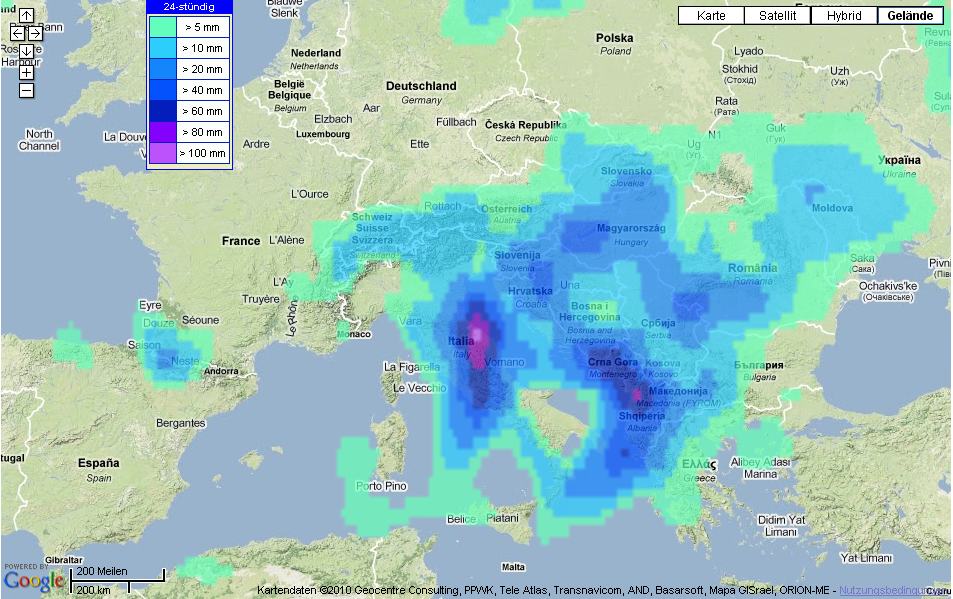Viewport: 953px width, 599px height.
Task: Click the > 60 mm legend swatch
Action: click(x=162, y=111)
